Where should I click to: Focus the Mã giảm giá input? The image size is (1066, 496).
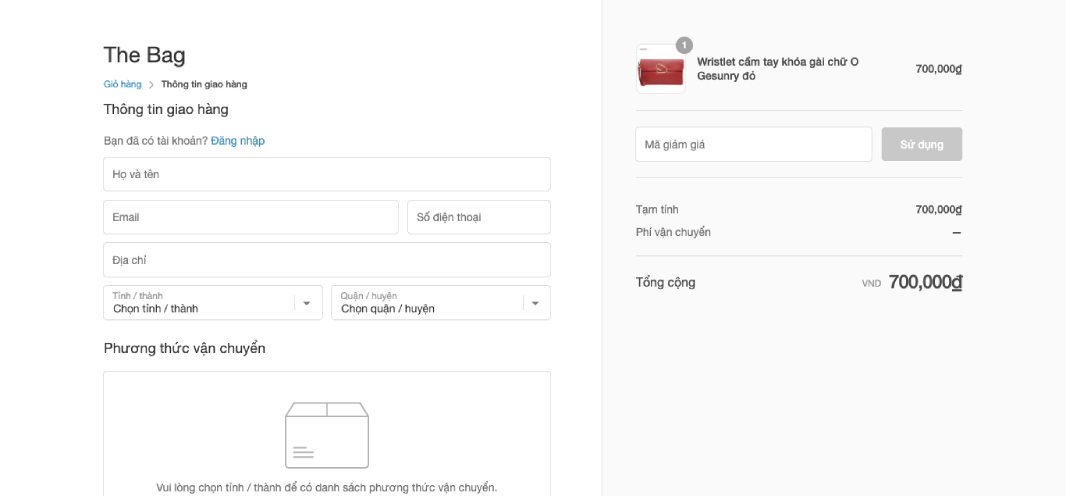(x=753, y=144)
